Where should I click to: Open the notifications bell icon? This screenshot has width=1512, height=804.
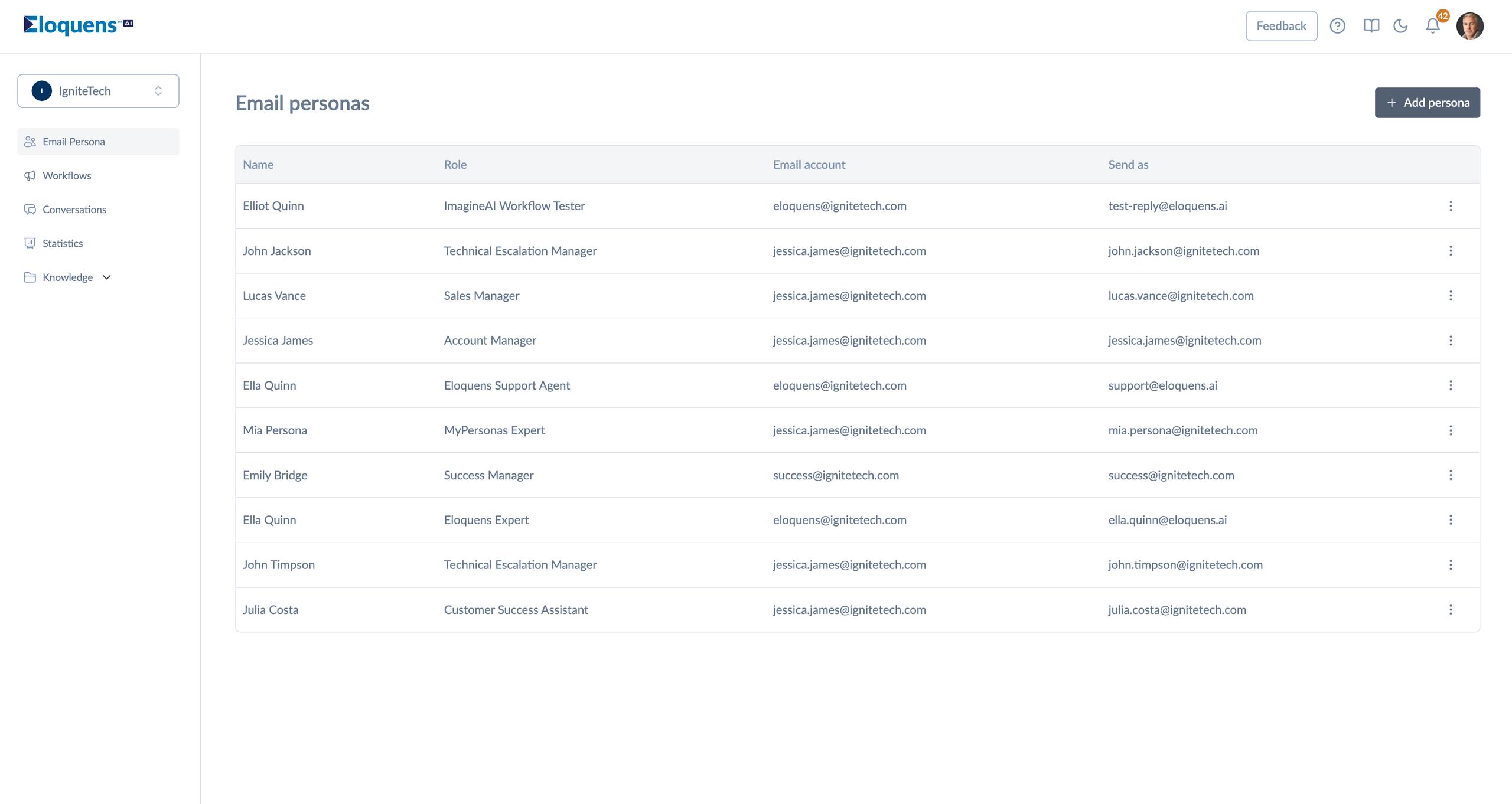tap(1432, 26)
